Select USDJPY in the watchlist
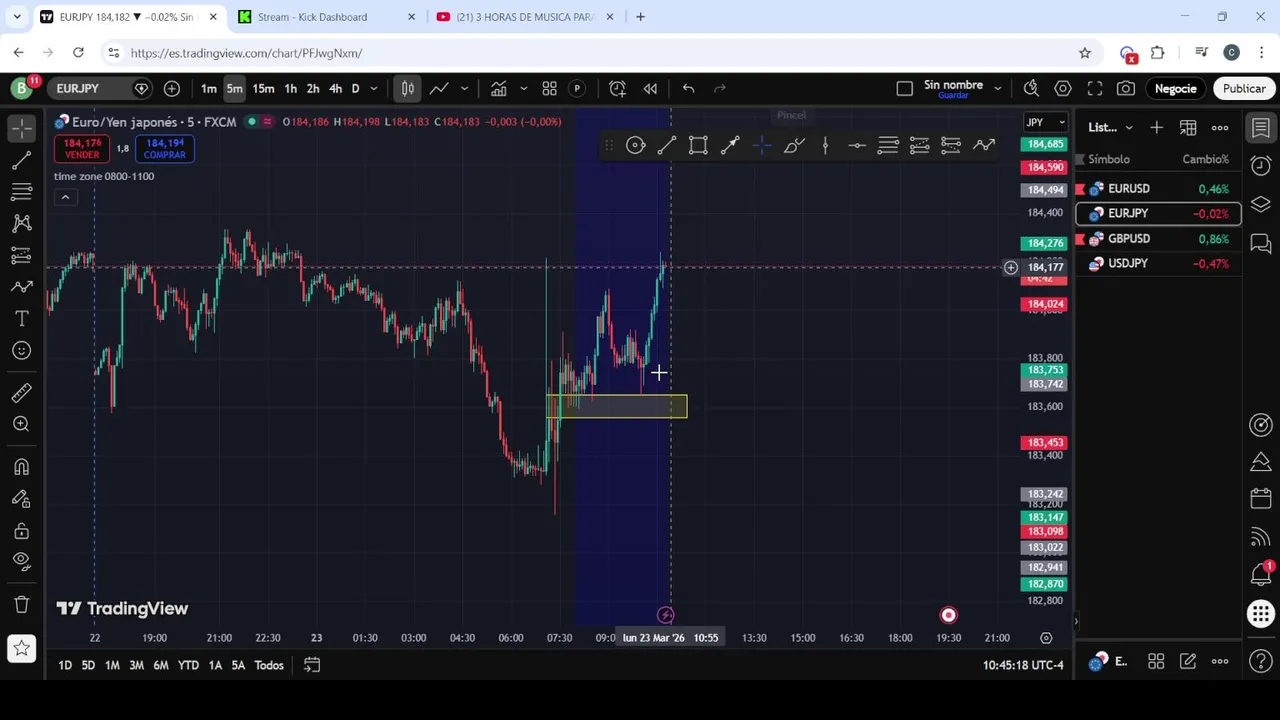 [x=1157, y=264]
